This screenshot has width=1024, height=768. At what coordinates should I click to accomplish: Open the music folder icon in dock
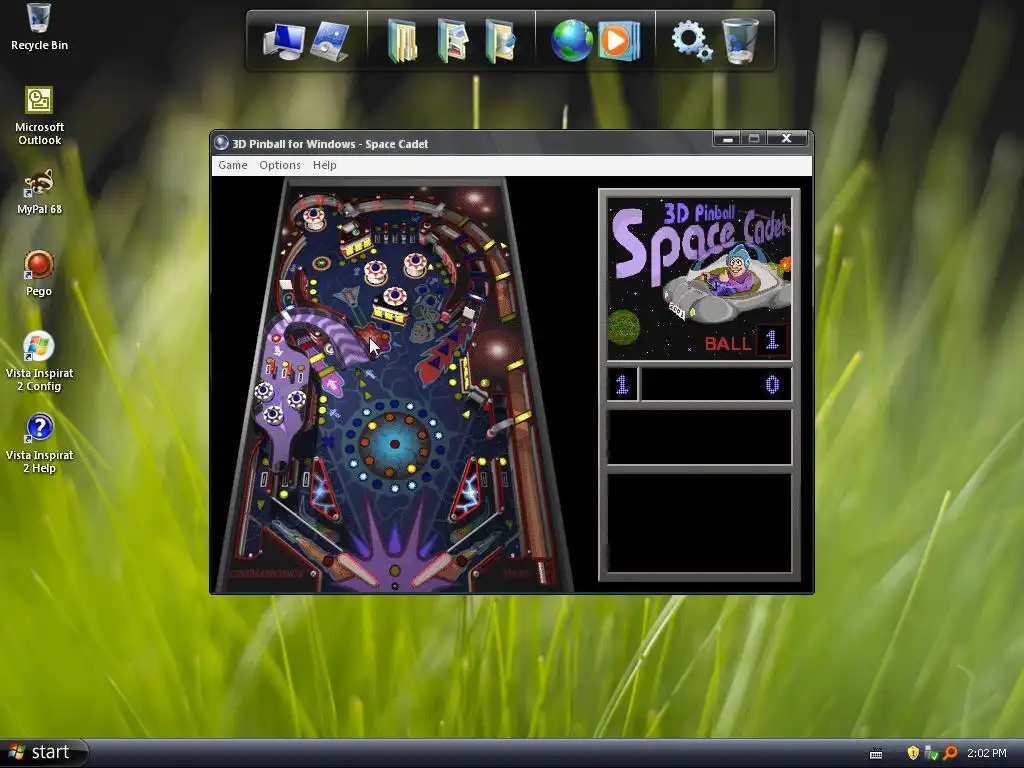click(500, 41)
